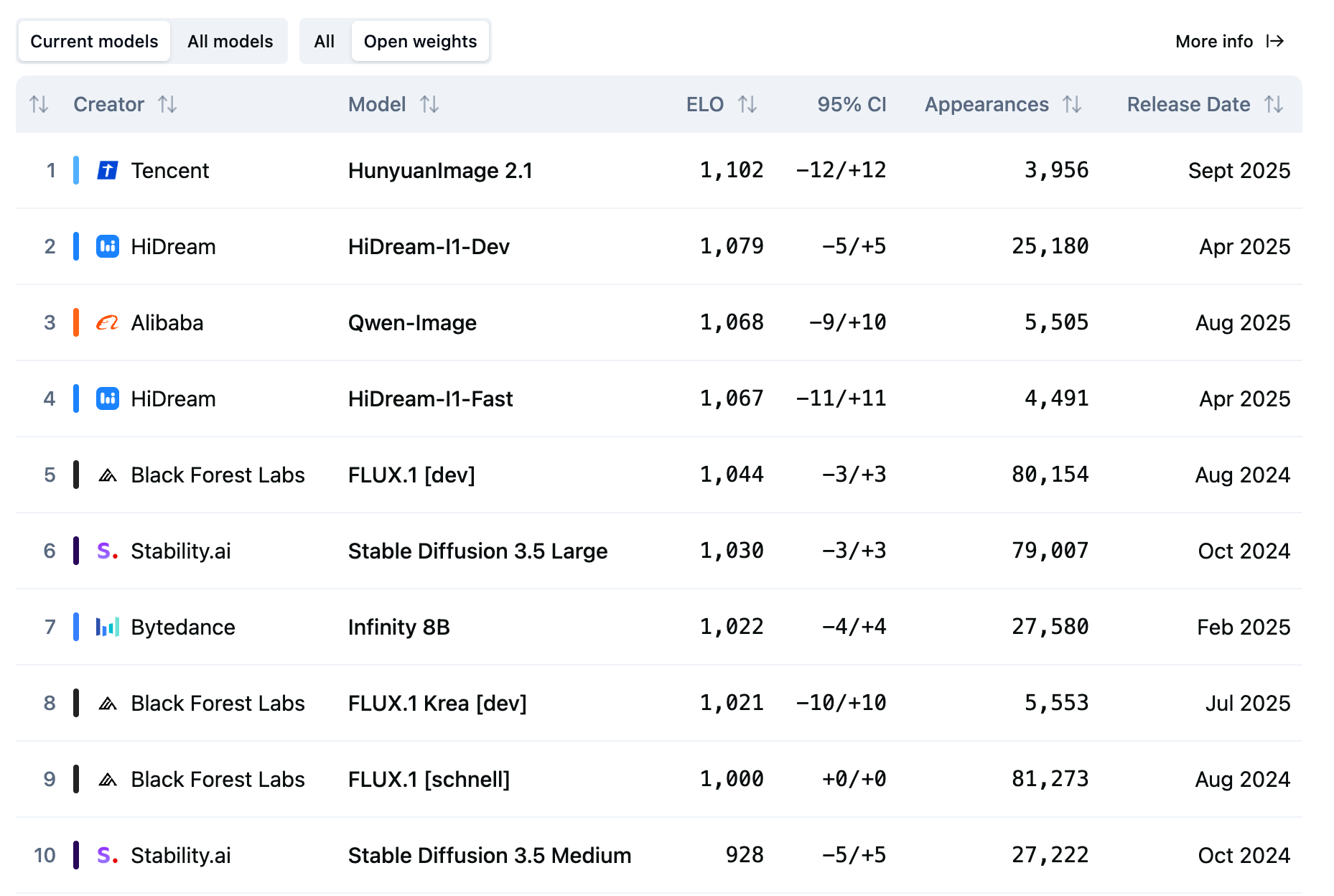Image resolution: width=1334 pixels, height=896 pixels.
Task: Open the HunyuanImage 2.1 model link
Action: click(440, 171)
